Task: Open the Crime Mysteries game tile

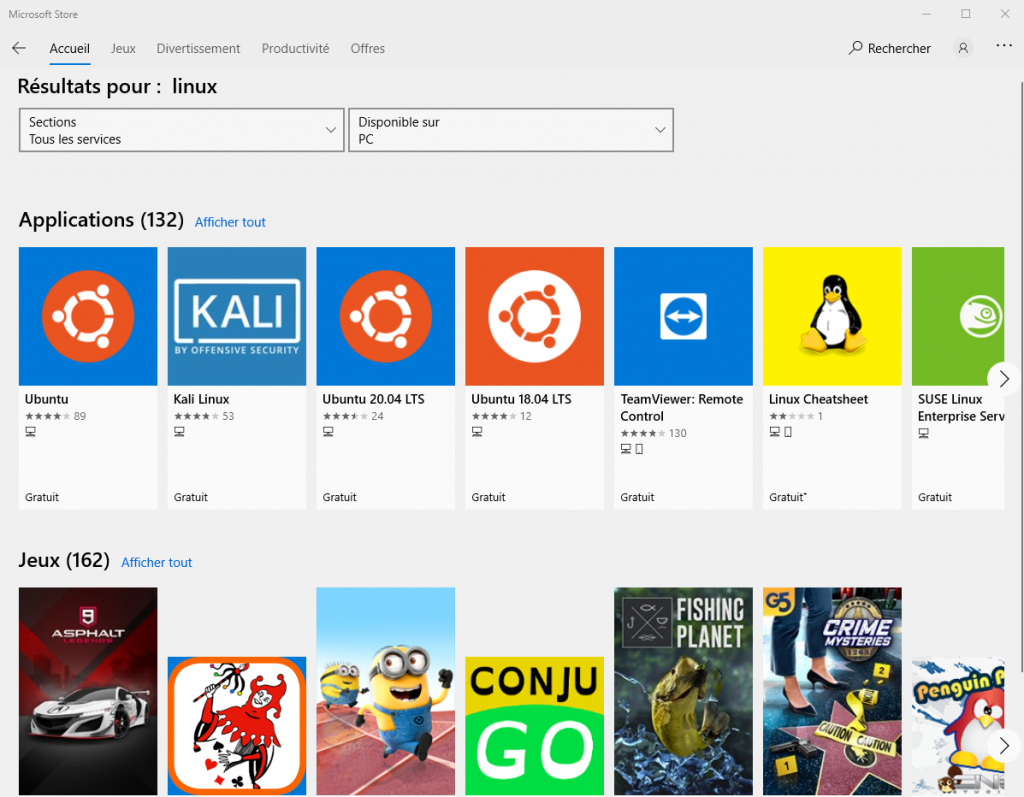Action: [833, 691]
